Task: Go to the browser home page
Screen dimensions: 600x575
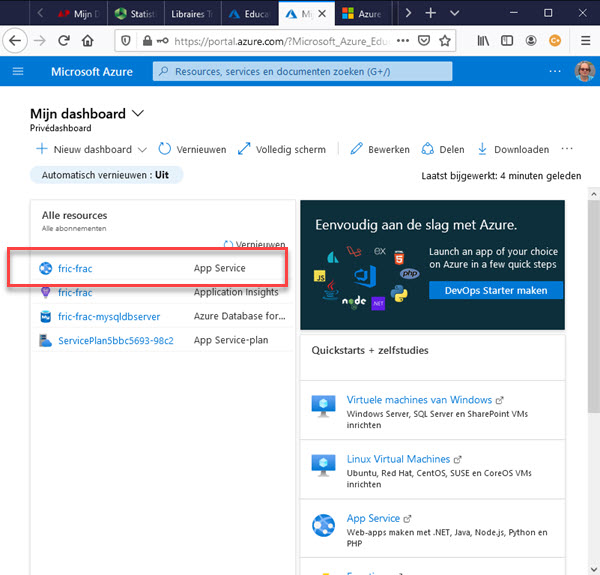Action: pyautogui.click(x=88, y=41)
